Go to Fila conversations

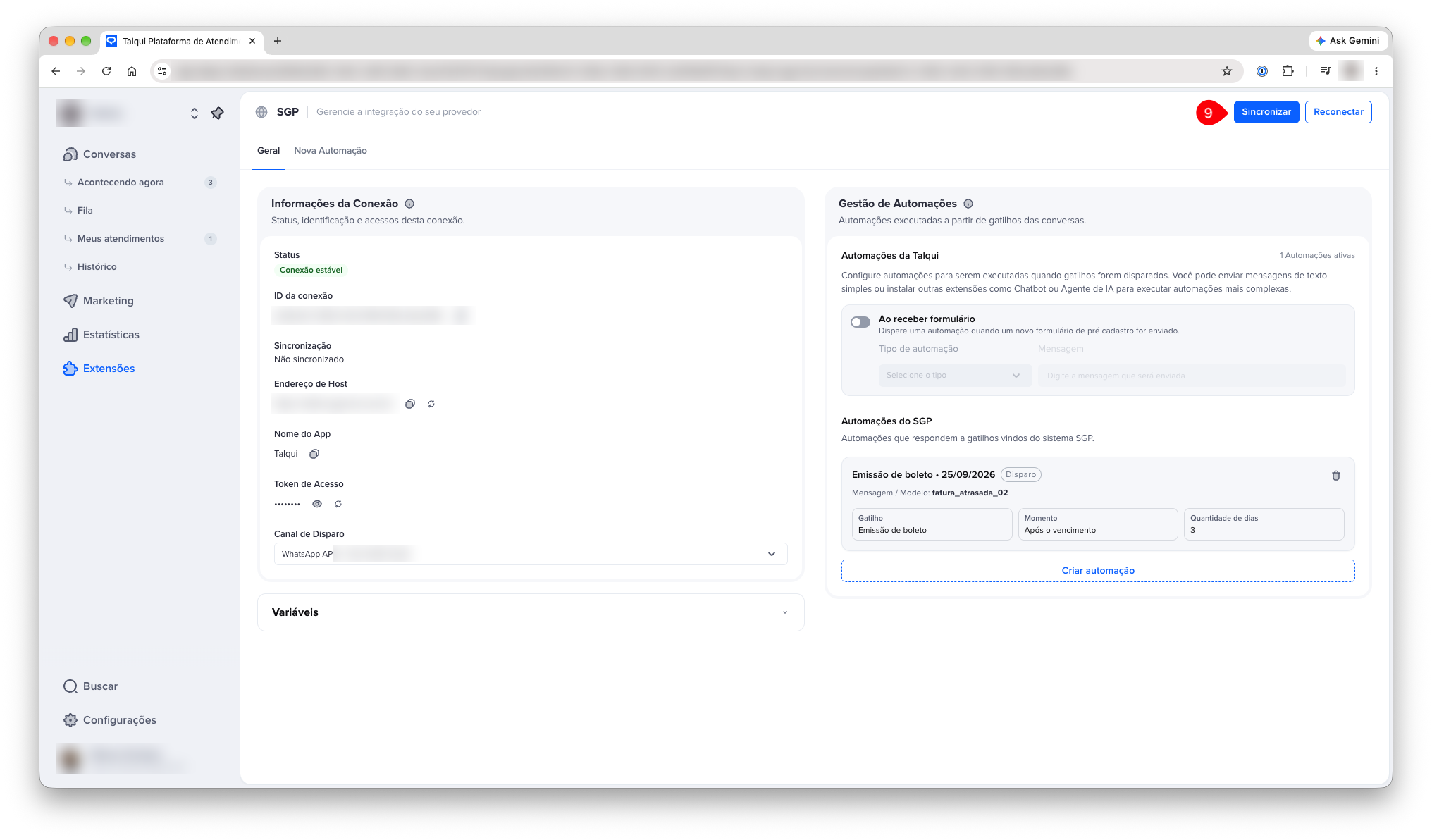[x=85, y=211]
